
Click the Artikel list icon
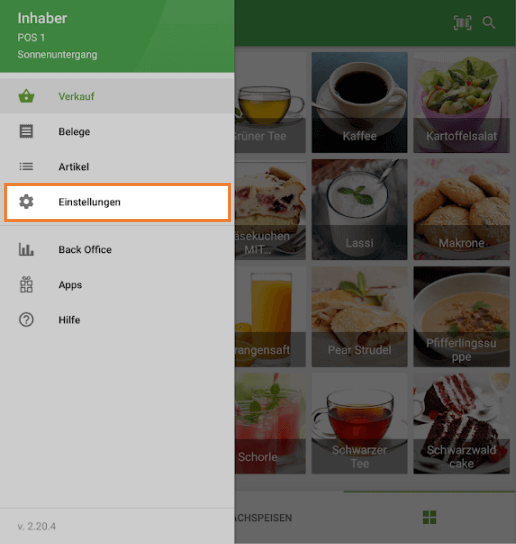[26, 167]
